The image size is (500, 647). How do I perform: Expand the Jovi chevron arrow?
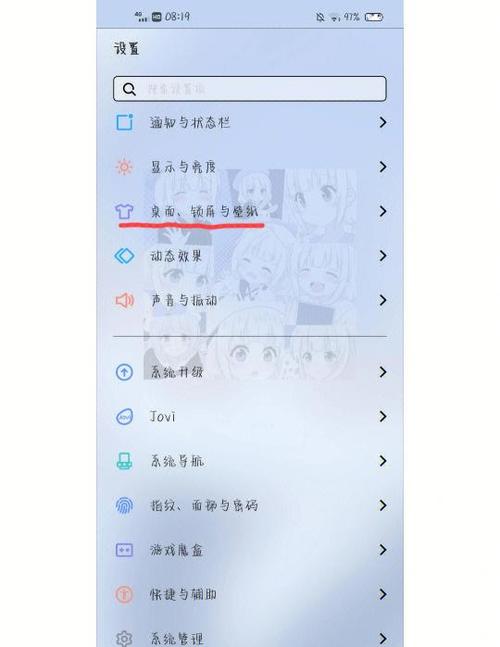pos(383,417)
